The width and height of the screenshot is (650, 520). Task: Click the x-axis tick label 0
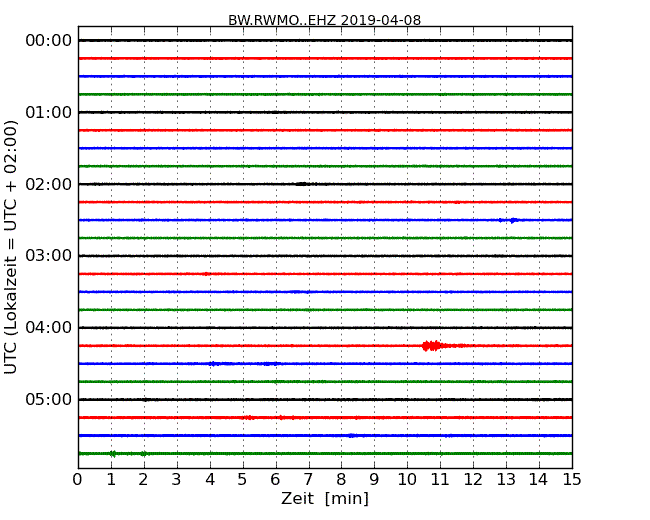coord(78,480)
